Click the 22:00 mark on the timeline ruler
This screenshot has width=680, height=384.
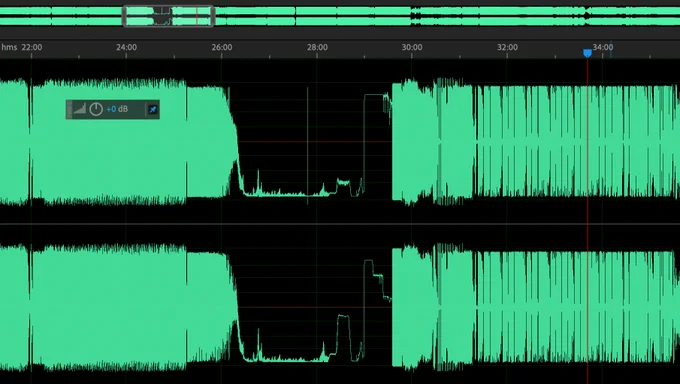(x=32, y=47)
